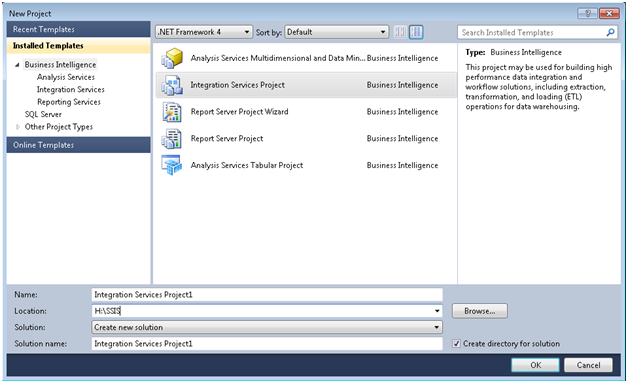The image size is (628, 383).
Task: Open the Sort by Default dropdown
Action: click(x=337, y=32)
